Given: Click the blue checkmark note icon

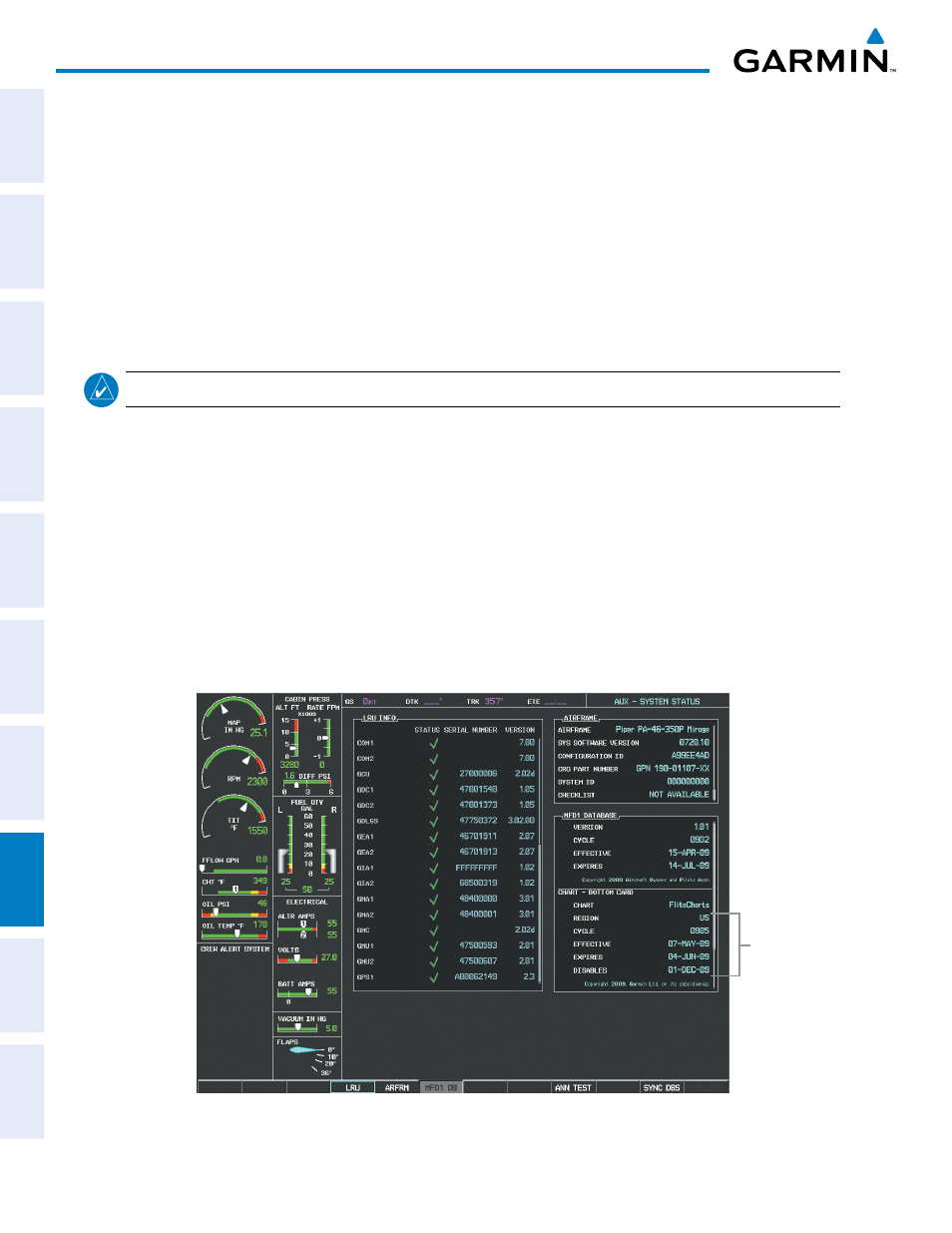Looking at the screenshot, I should click(x=101, y=389).
